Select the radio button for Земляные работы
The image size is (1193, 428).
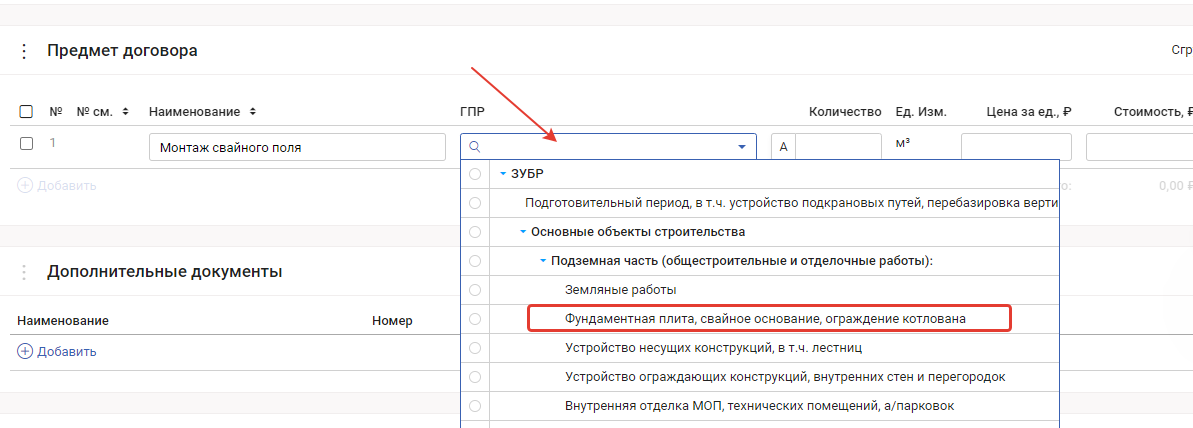[475, 290]
